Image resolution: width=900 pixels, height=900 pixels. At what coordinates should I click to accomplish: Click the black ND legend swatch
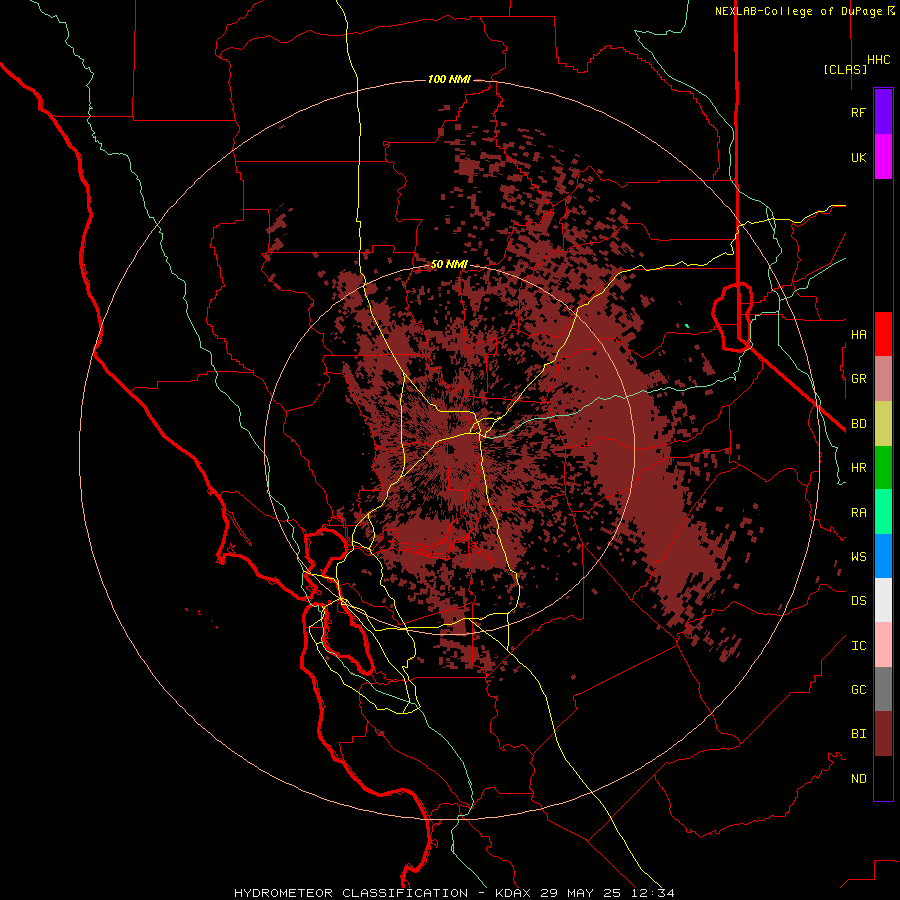coord(883,778)
